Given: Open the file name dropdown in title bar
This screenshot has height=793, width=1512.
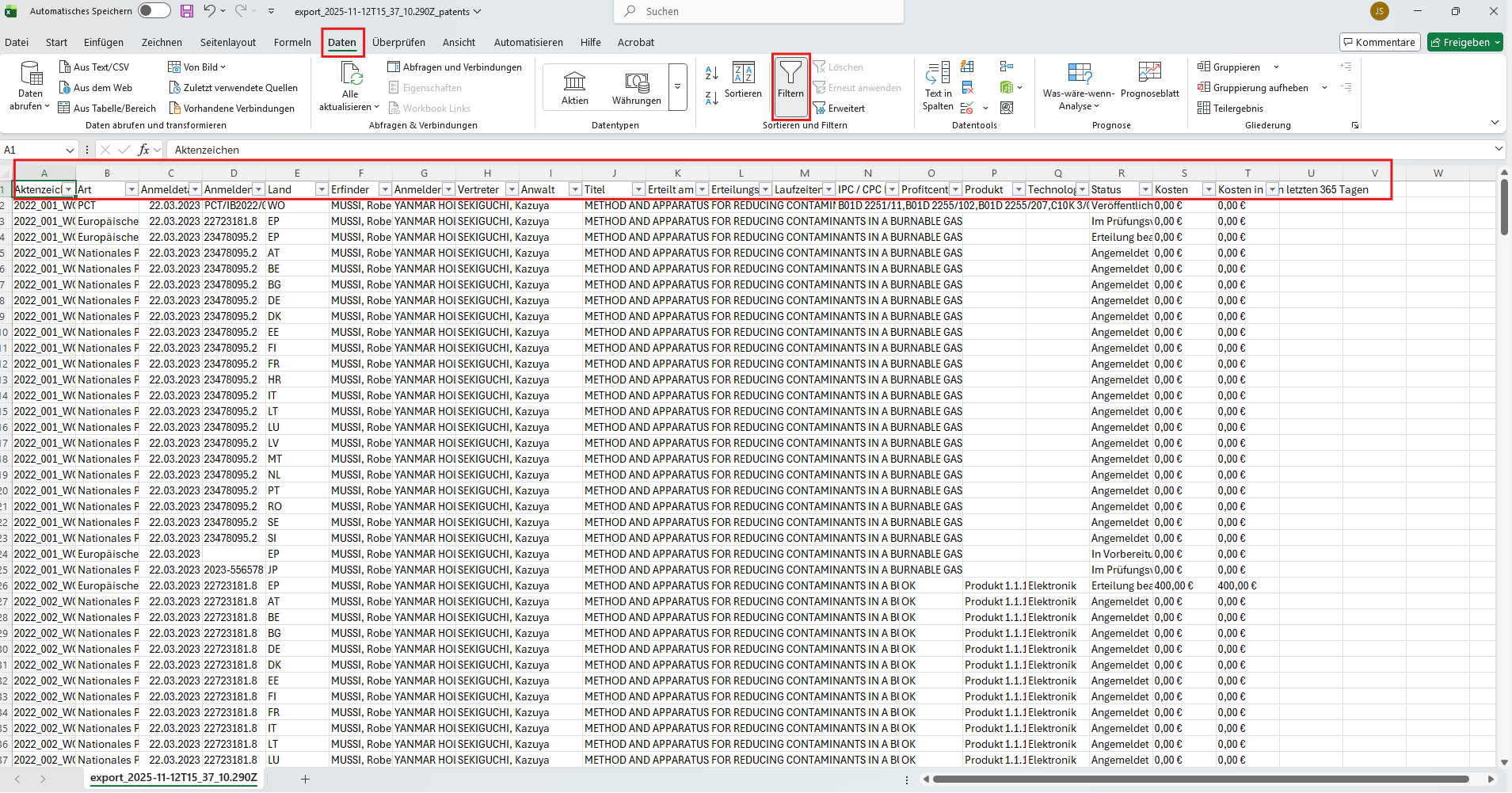Looking at the screenshot, I should tap(478, 12).
